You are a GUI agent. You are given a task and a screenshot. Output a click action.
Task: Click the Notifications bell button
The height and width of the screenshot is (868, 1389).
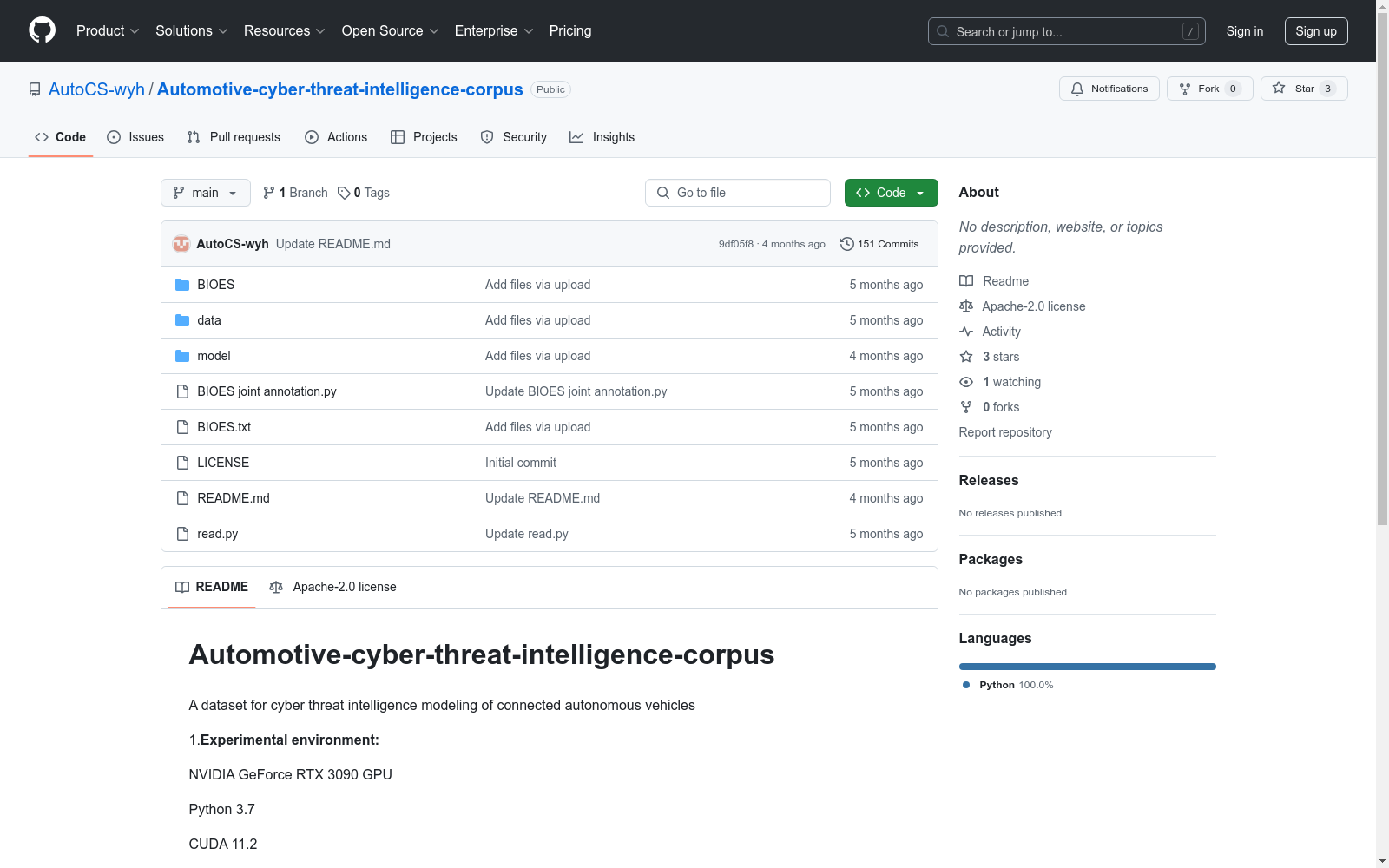coord(1109,89)
